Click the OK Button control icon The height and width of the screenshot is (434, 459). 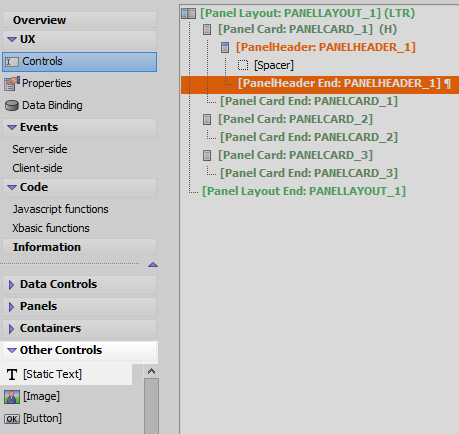point(12,419)
